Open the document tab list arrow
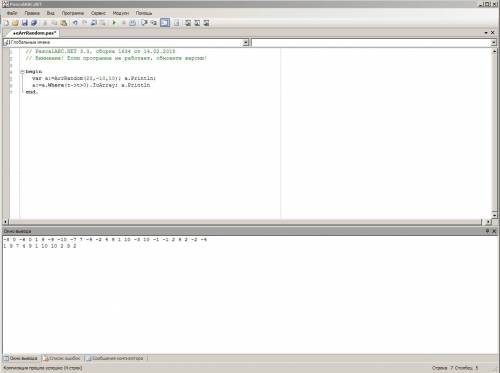Viewport: 500px width, 373px height. [x=486, y=33]
